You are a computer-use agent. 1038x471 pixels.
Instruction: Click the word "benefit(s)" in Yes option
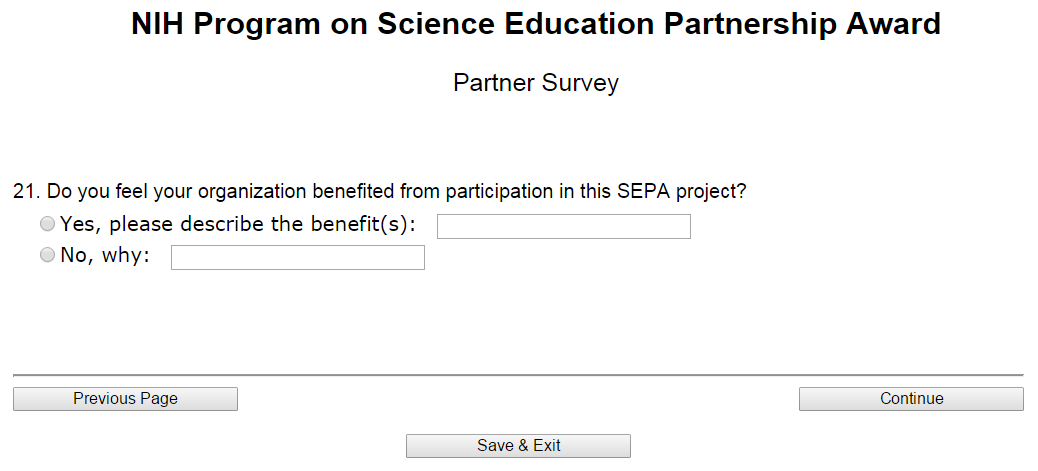click(362, 224)
